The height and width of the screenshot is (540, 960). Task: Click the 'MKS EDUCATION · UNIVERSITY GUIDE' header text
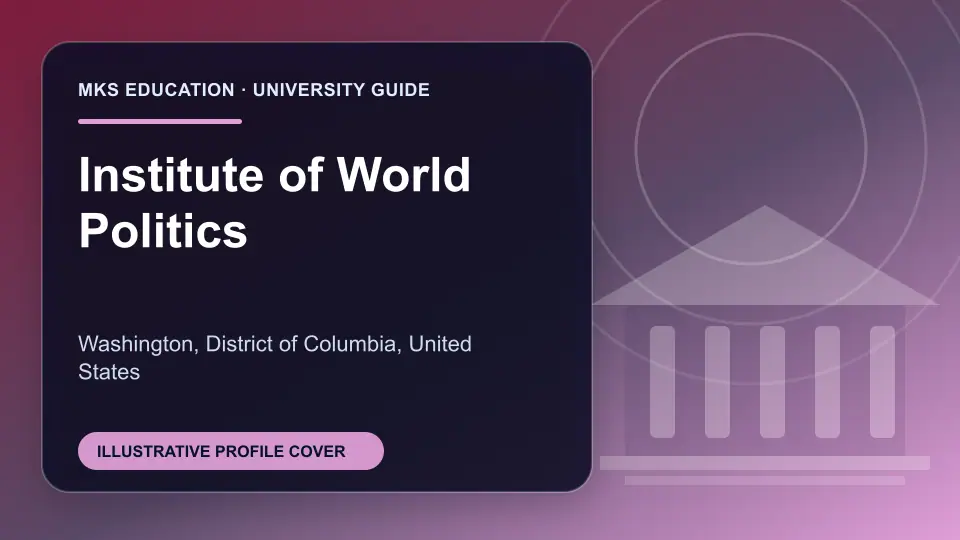[254, 90]
